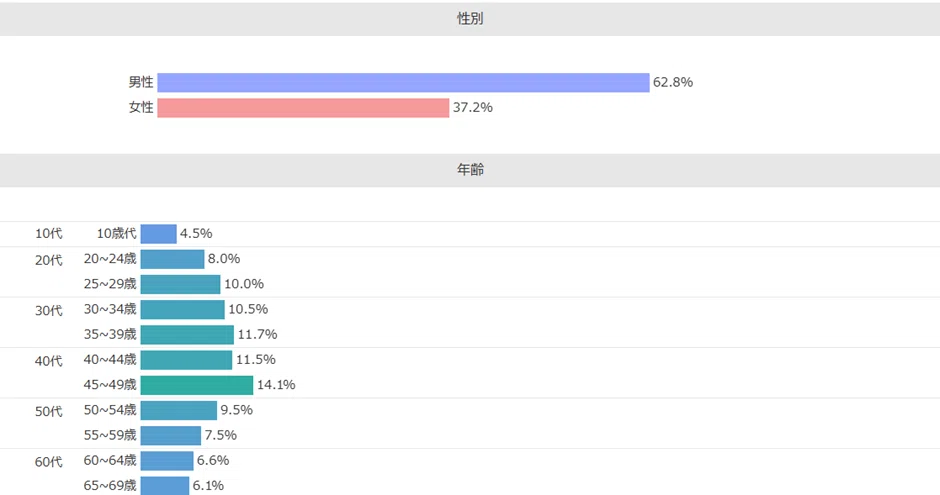940x495 pixels.
Task: Click the 55~59歳 bar
Action: [171, 435]
